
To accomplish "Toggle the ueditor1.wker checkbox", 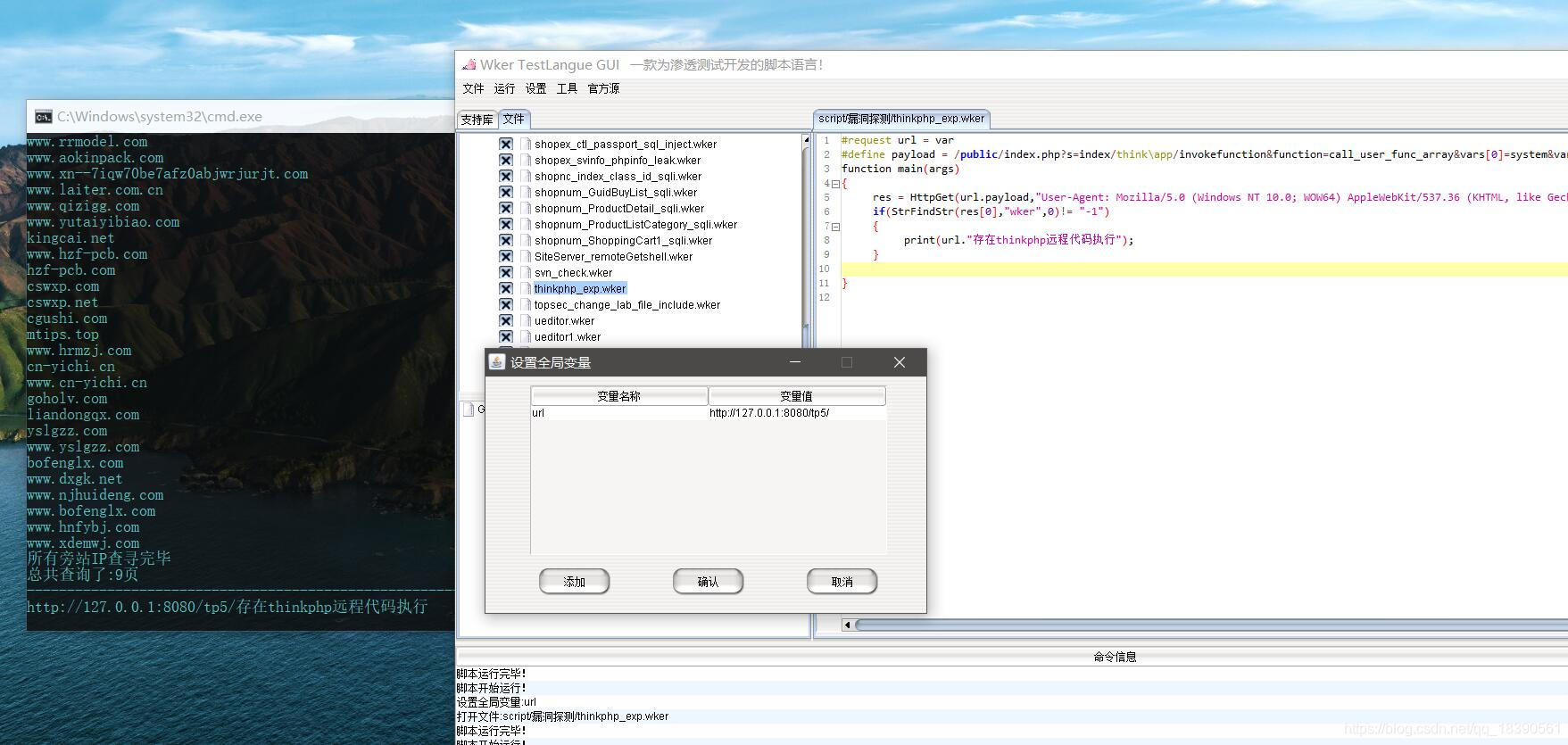I will click(x=506, y=336).
